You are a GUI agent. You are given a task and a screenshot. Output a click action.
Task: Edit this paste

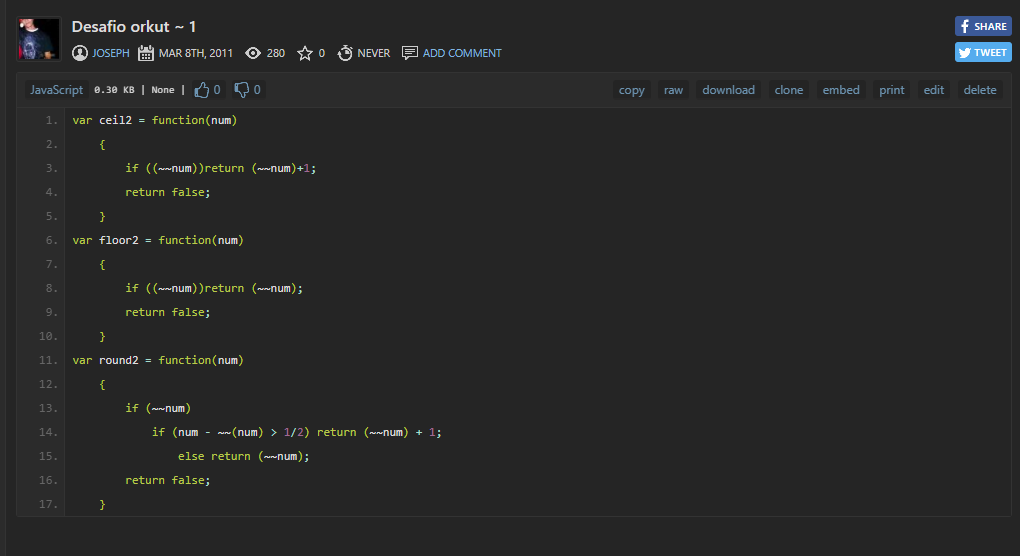(933, 90)
